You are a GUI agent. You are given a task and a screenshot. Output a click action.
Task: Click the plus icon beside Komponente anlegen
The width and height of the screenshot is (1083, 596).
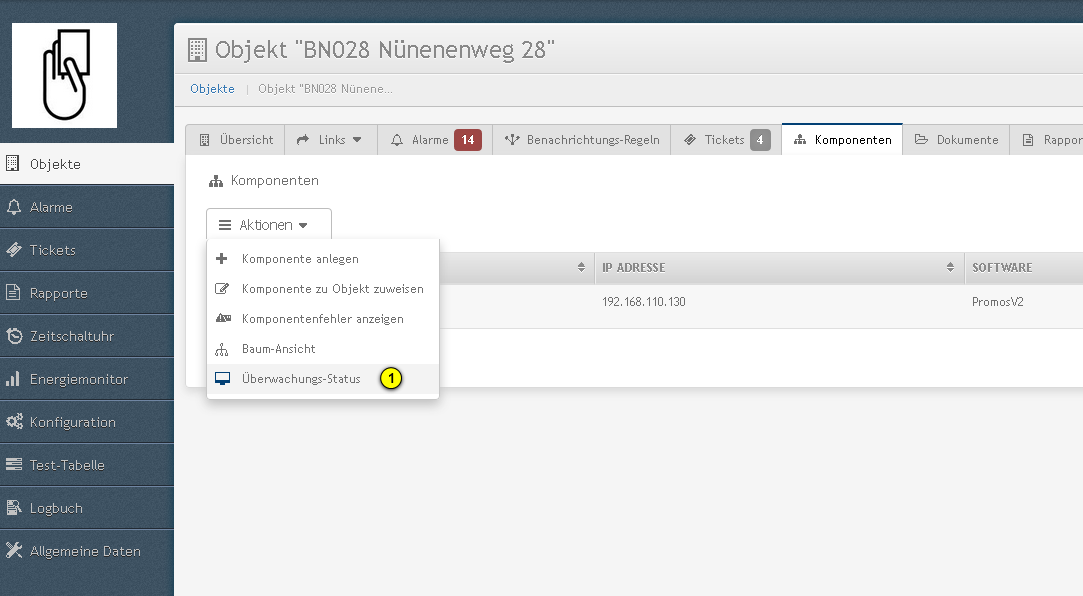point(222,259)
